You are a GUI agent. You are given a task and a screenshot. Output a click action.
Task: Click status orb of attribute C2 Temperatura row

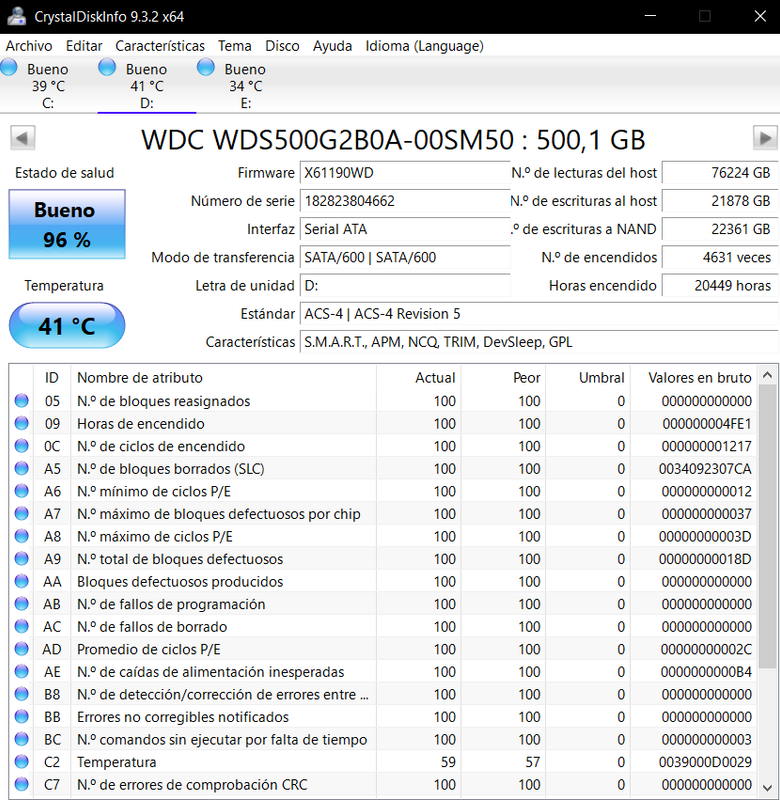point(21,762)
